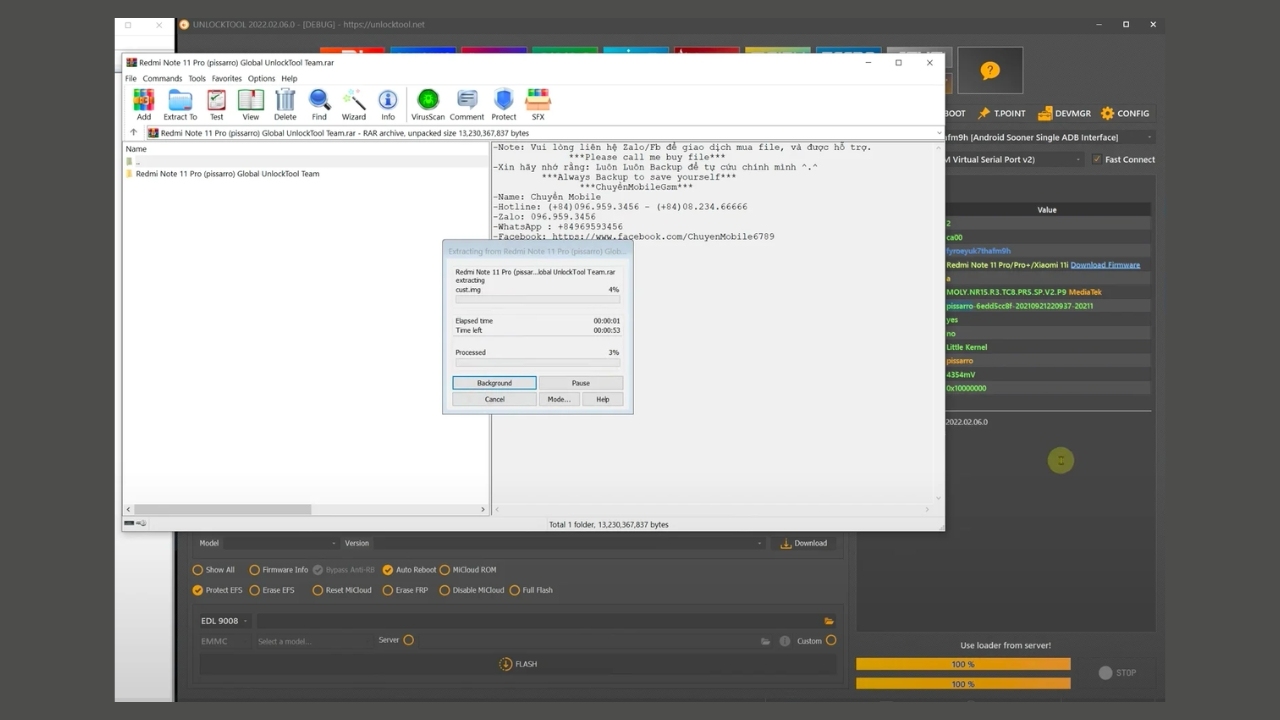Enable Reset MiCloud option
Image resolution: width=1280 pixels, height=720 pixels.
coord(317,590)
